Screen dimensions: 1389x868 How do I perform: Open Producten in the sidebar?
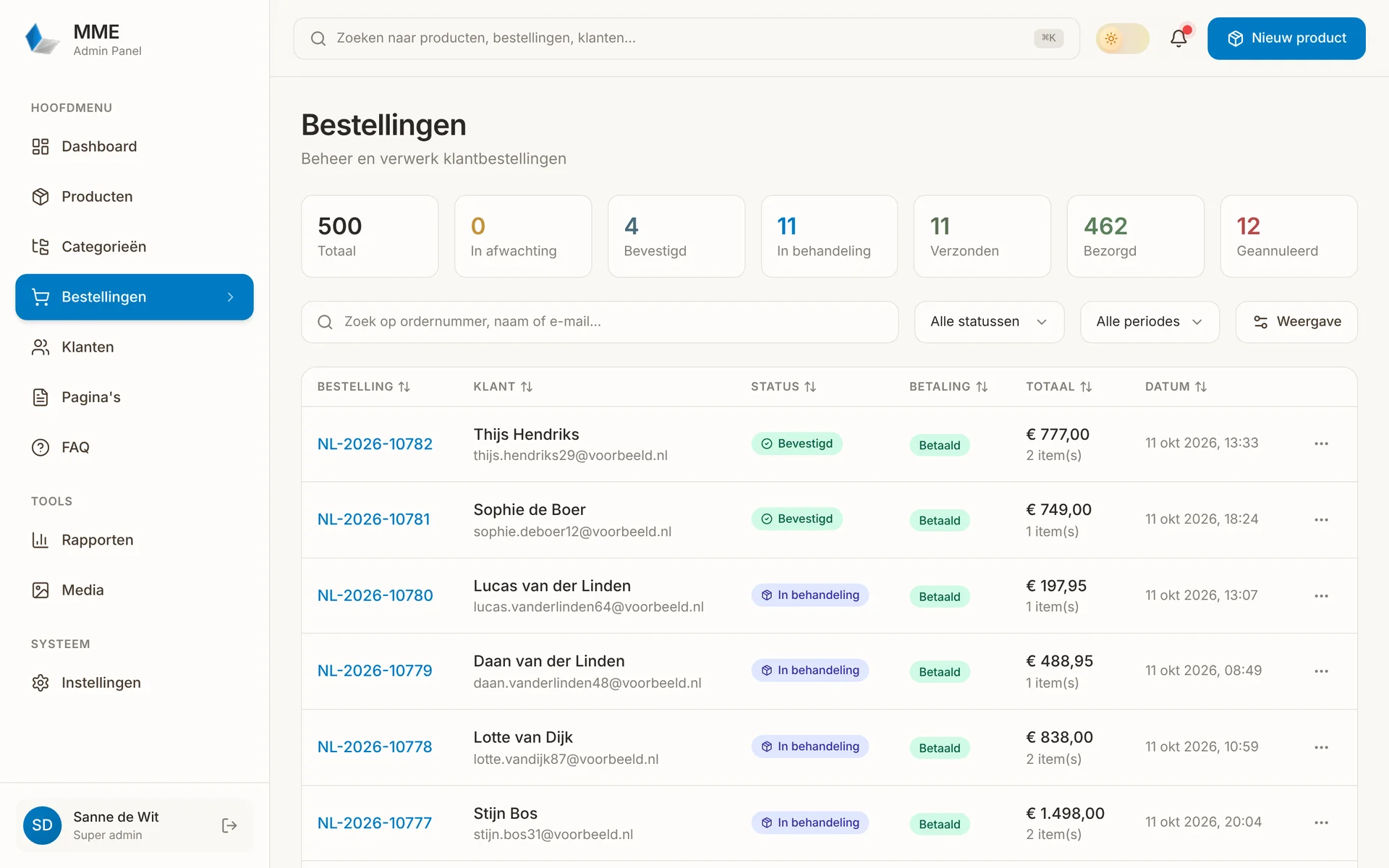[x=135, y=197]
